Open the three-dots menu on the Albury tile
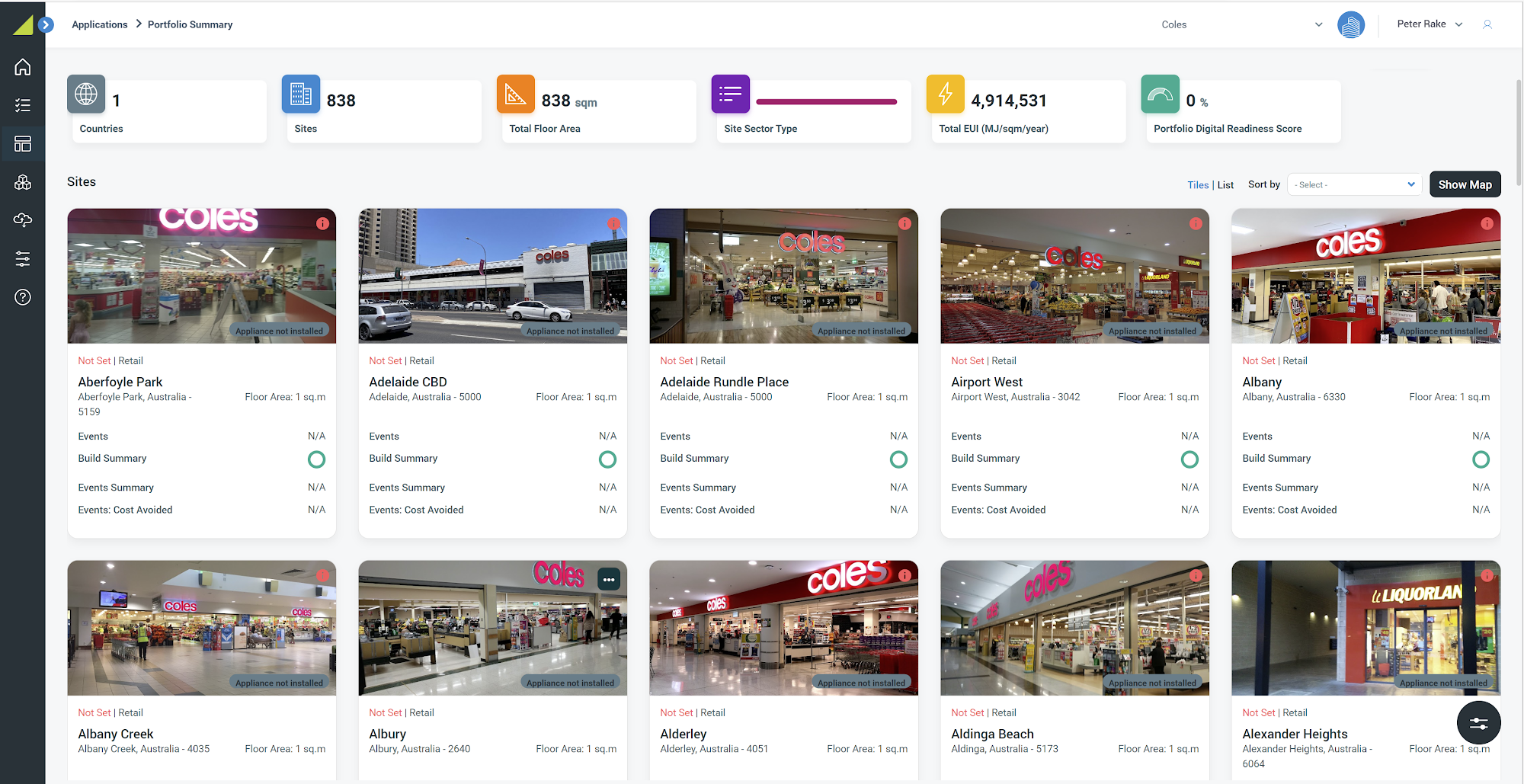The image size is (1524, 784). pos(609,580)
